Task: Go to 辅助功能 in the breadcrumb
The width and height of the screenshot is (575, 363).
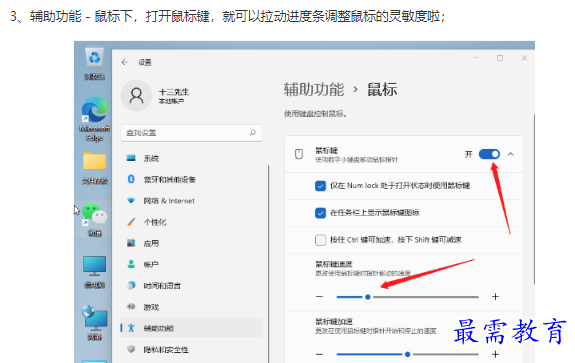Action: click(314, 89)
